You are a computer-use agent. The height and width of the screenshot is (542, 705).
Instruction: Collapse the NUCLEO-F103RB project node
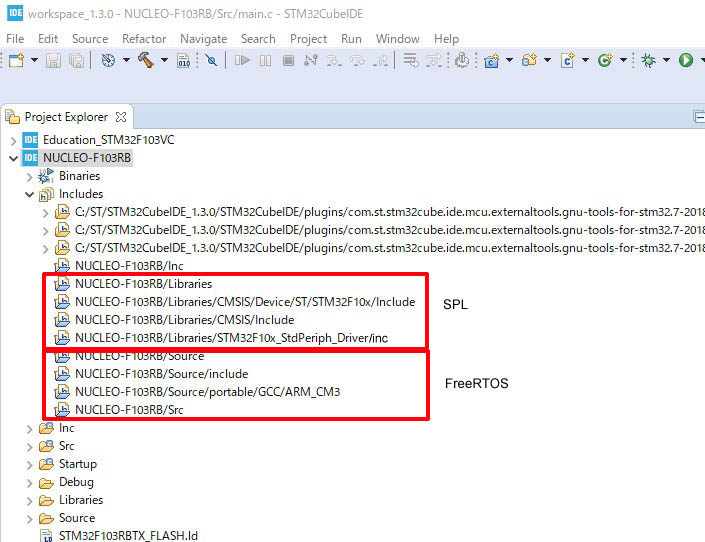click(13, 158)
